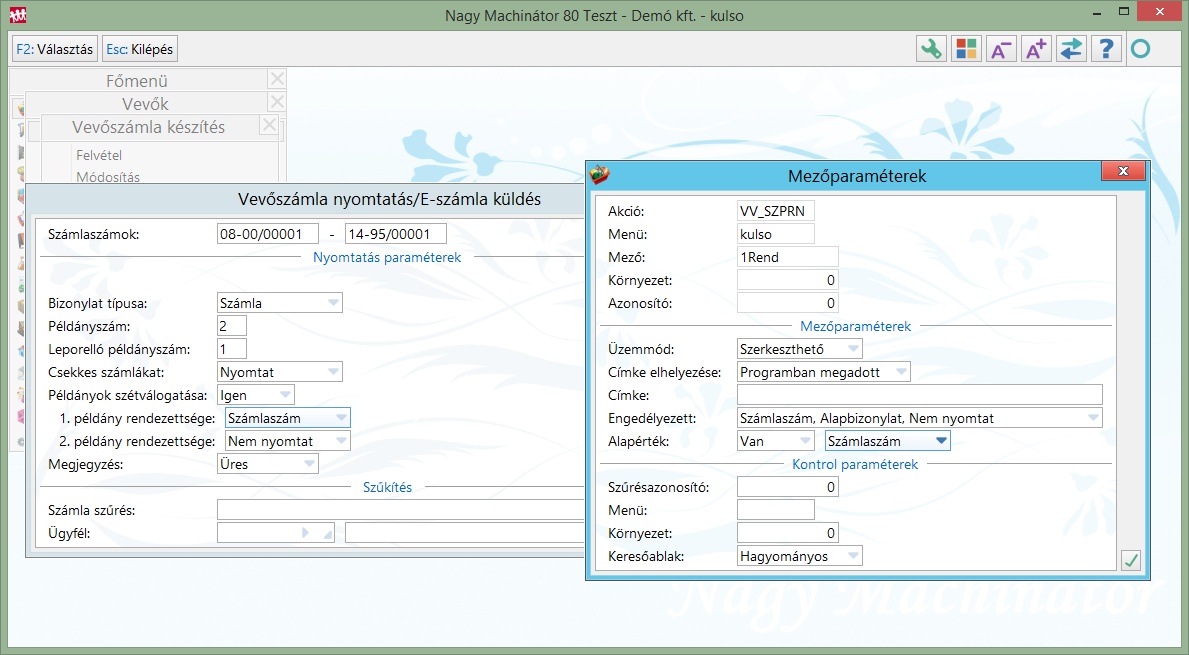
Task: Select the Módosítás menu item
Action: click(x=108, y=178)
